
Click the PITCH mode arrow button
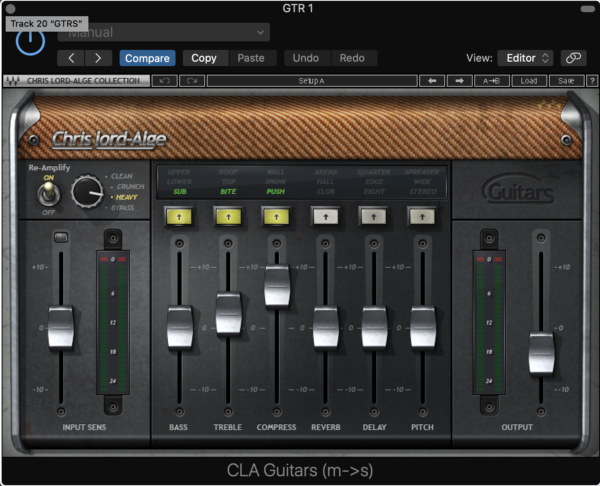(422, 217)
